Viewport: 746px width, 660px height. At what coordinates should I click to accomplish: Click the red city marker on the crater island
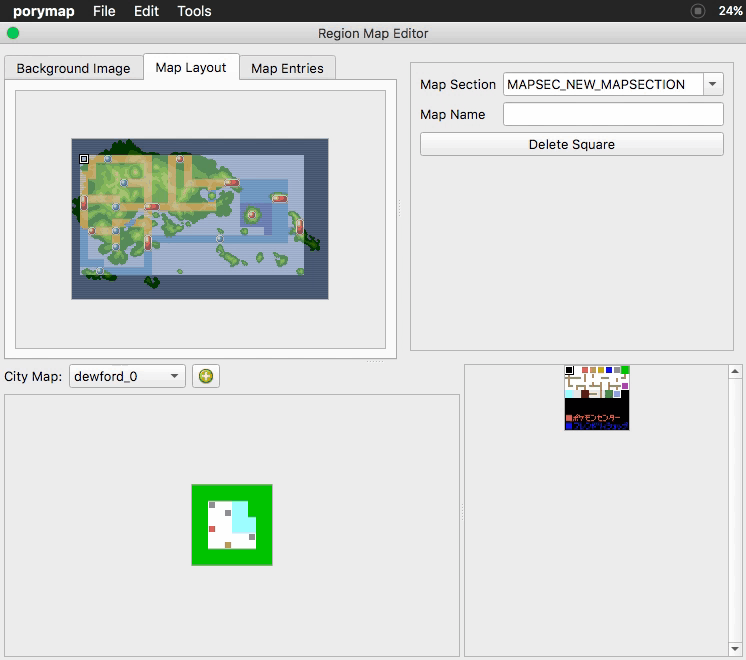pos(252,215)
